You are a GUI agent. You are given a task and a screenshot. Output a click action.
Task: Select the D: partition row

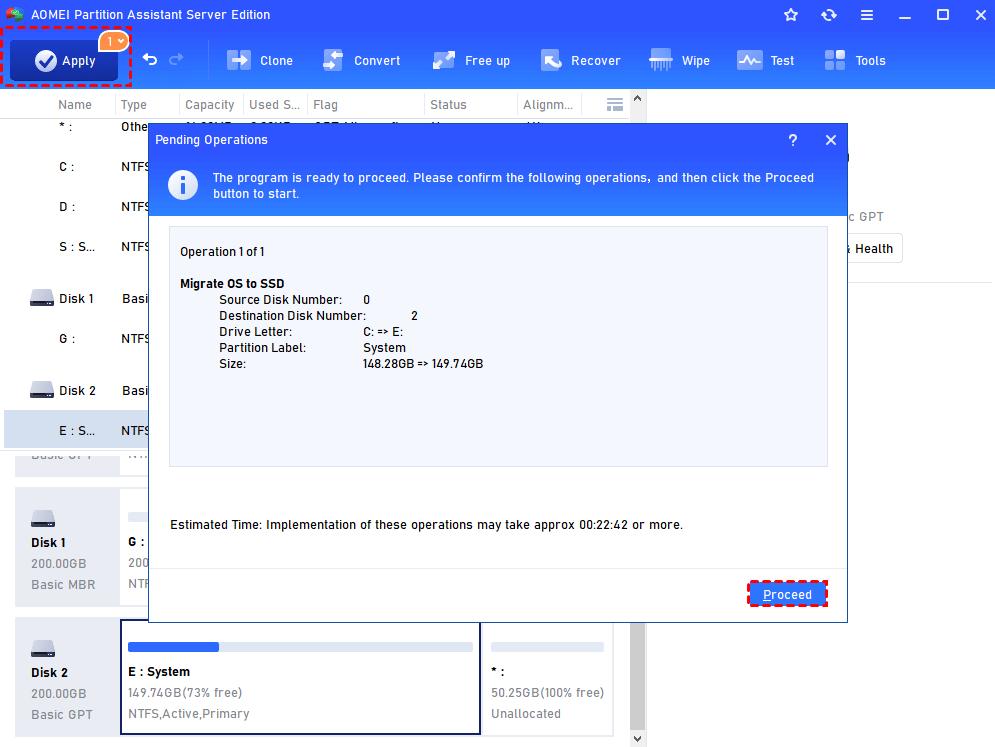pos(76,207)
